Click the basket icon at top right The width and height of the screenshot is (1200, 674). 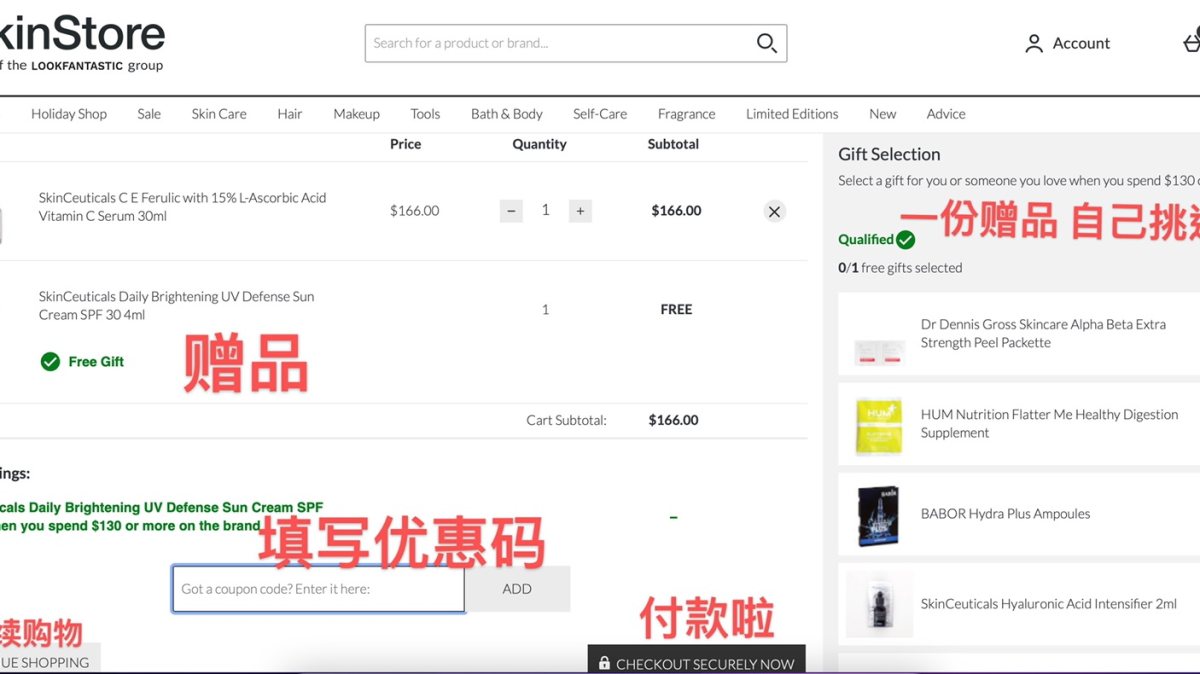click(1190, 43)
